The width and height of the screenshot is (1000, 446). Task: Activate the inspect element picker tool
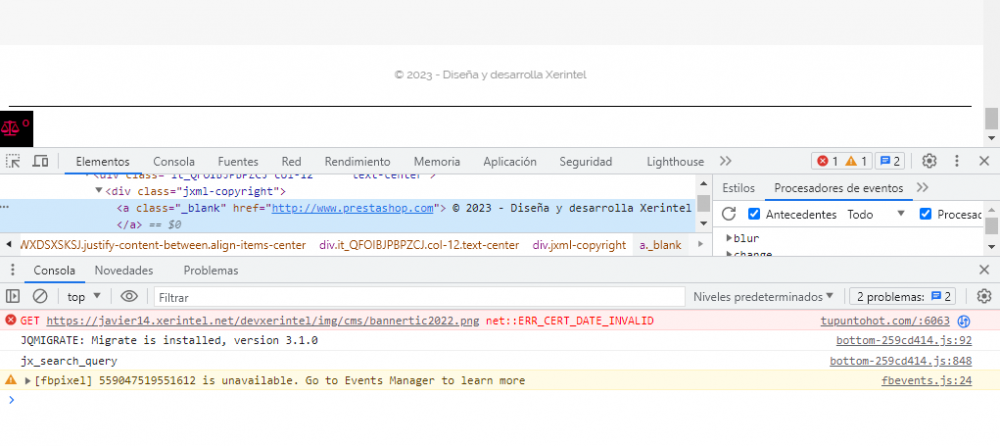[13, 161]
